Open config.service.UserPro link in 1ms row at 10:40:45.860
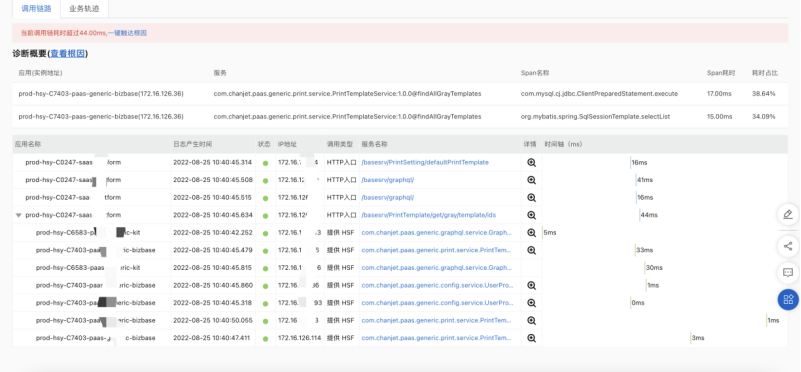This screenshot has width=801, height=372. coord(437,285)
